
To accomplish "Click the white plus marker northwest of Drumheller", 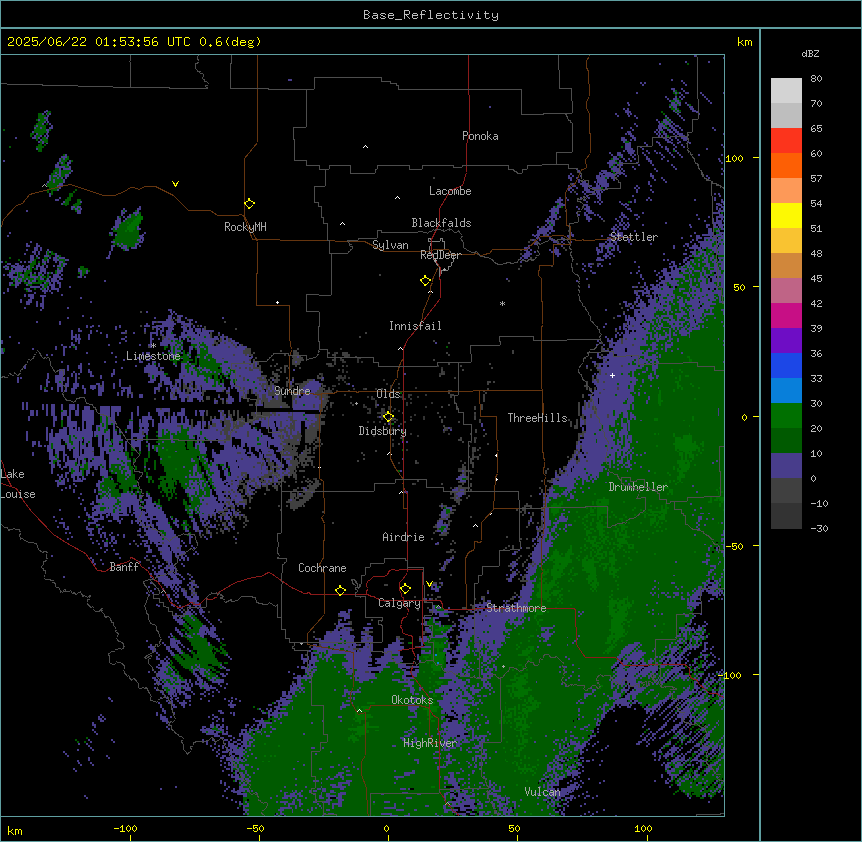I will tap(612, 375).
